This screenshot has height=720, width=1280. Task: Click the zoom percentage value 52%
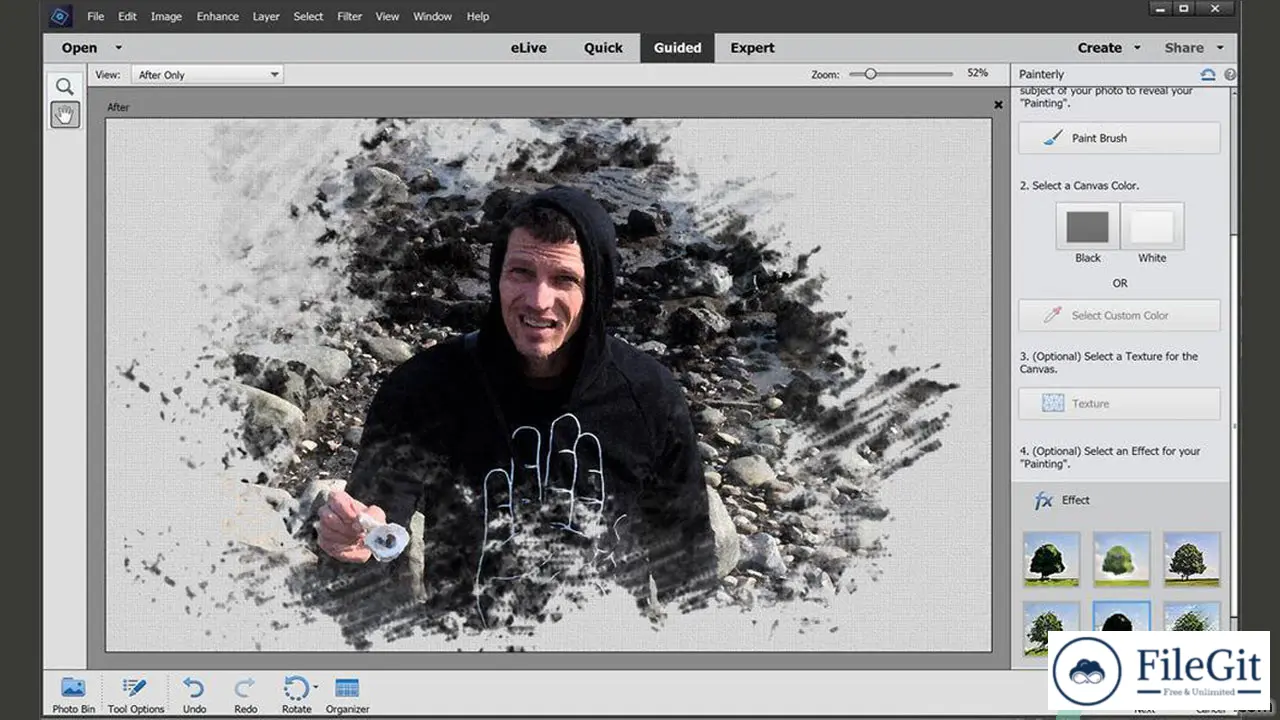[977, 73]
